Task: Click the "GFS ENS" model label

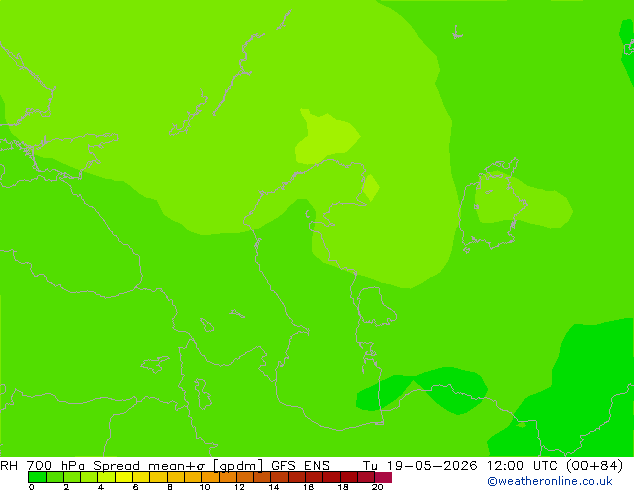Action: tap(300, 466)
